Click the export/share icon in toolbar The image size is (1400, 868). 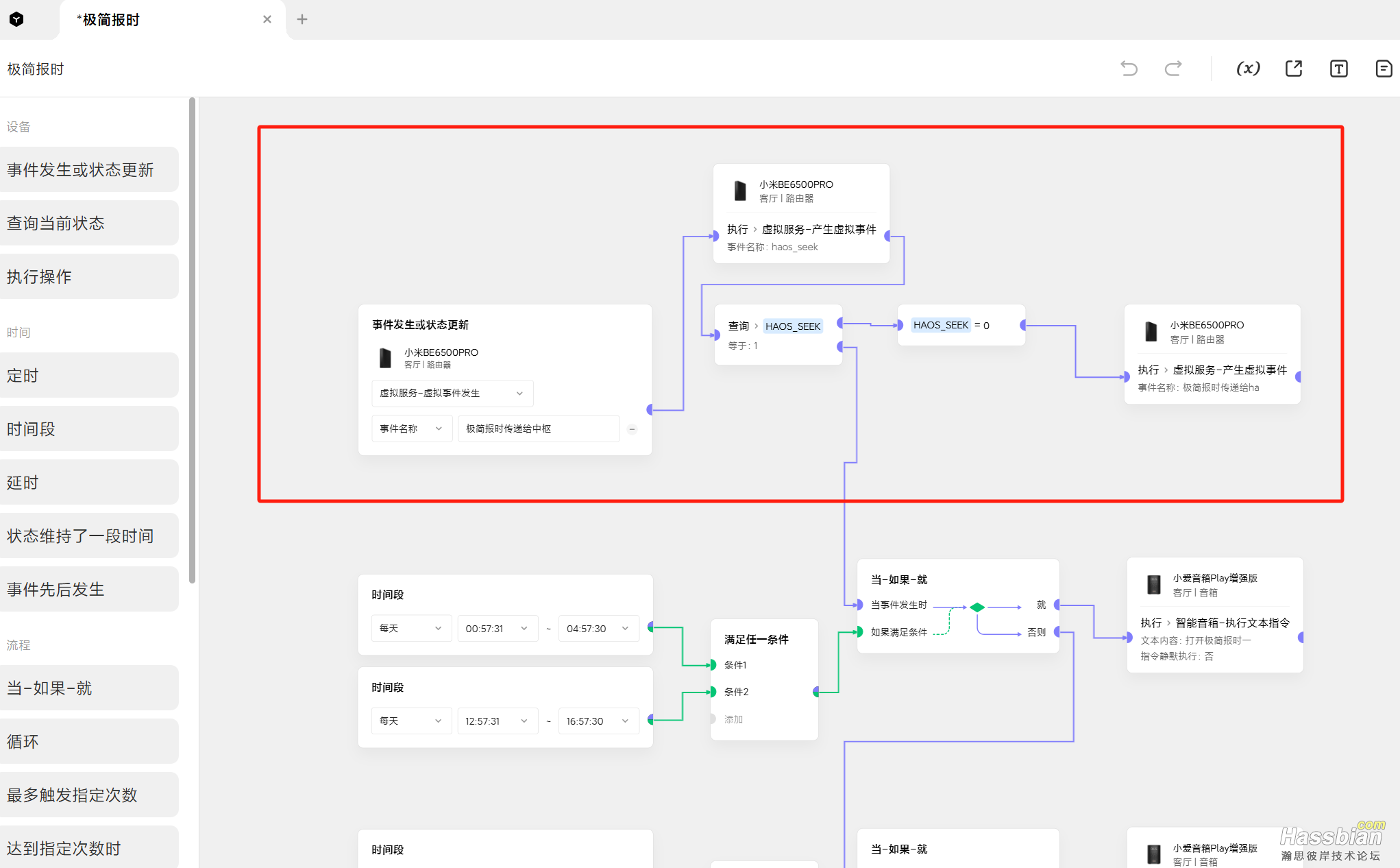1293,69
